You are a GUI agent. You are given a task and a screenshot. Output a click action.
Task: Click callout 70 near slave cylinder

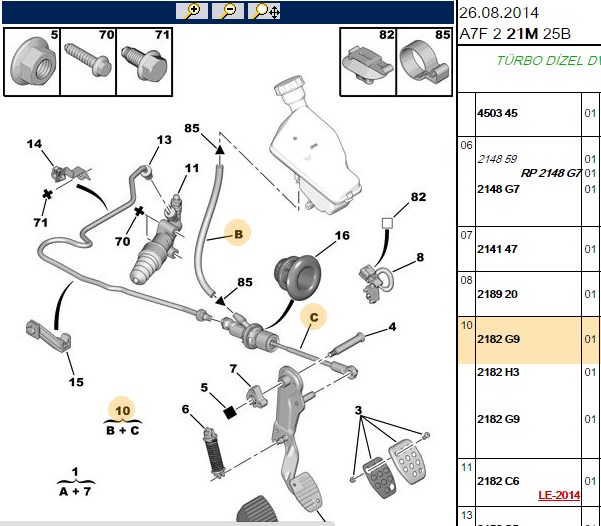[122, 241]
